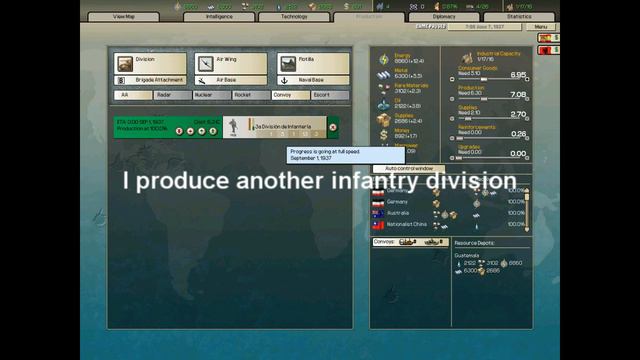640x360 pixels.
Task: Decrease Consumer Goods with left slider button
Action: [x=452, y=79]
